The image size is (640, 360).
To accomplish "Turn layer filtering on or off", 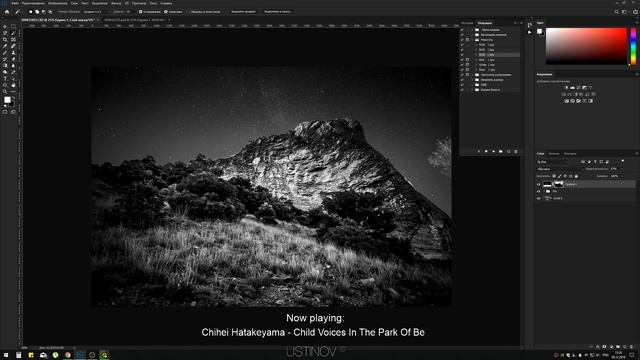I will click(x=623, y=160).
